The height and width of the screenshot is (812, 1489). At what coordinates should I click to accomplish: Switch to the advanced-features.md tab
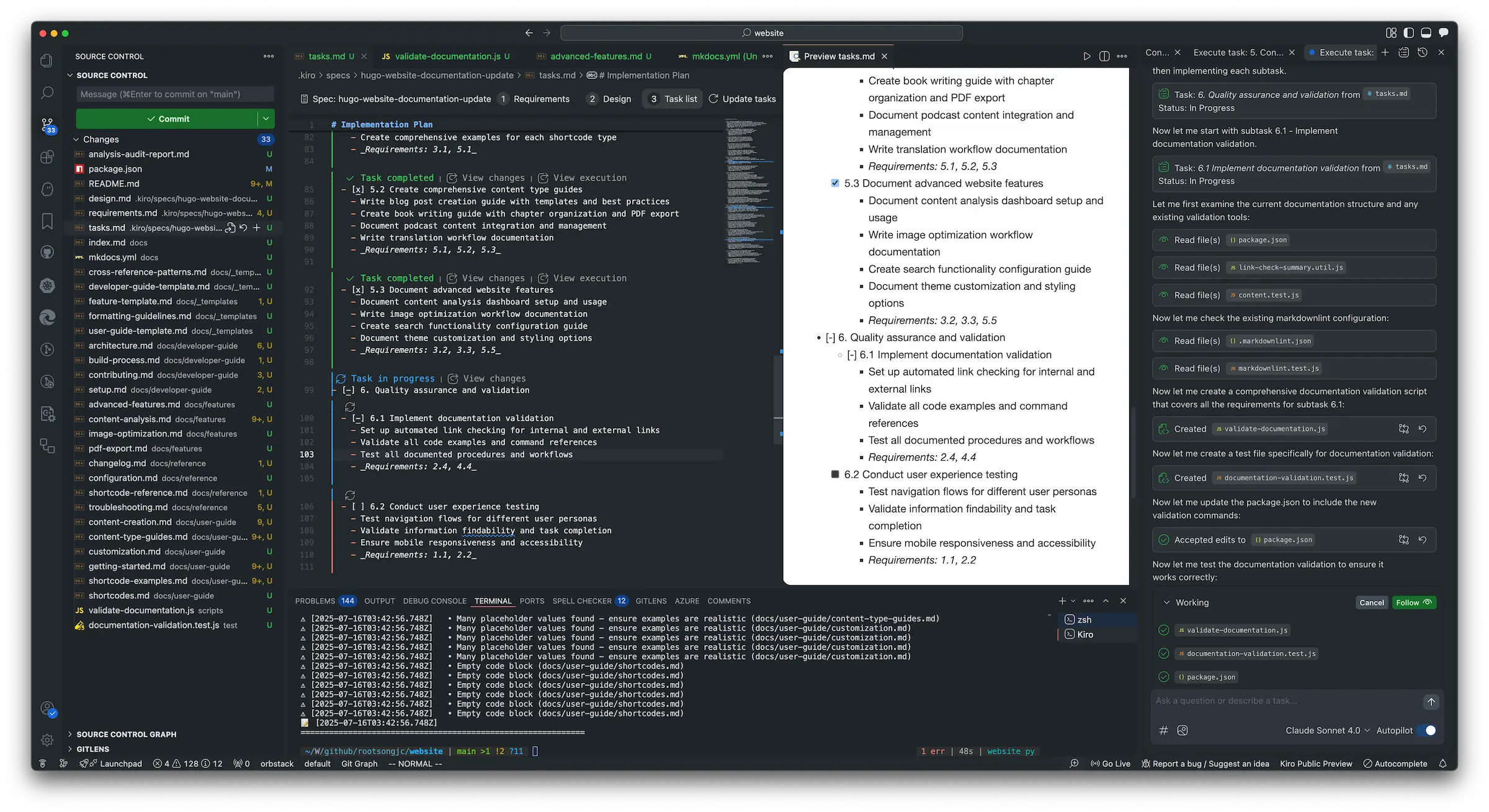[596, 56]
